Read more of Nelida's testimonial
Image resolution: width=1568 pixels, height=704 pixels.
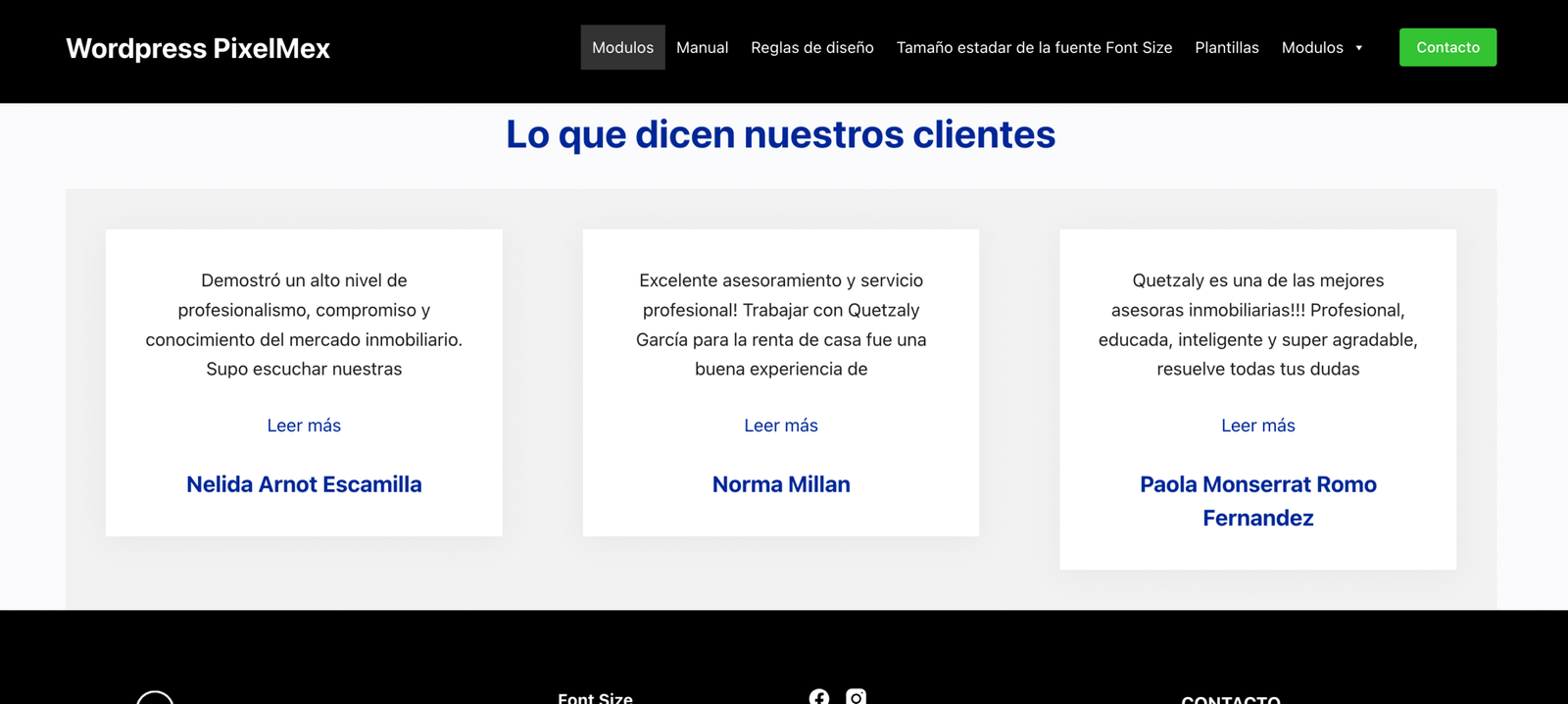[x=304, y=426]
